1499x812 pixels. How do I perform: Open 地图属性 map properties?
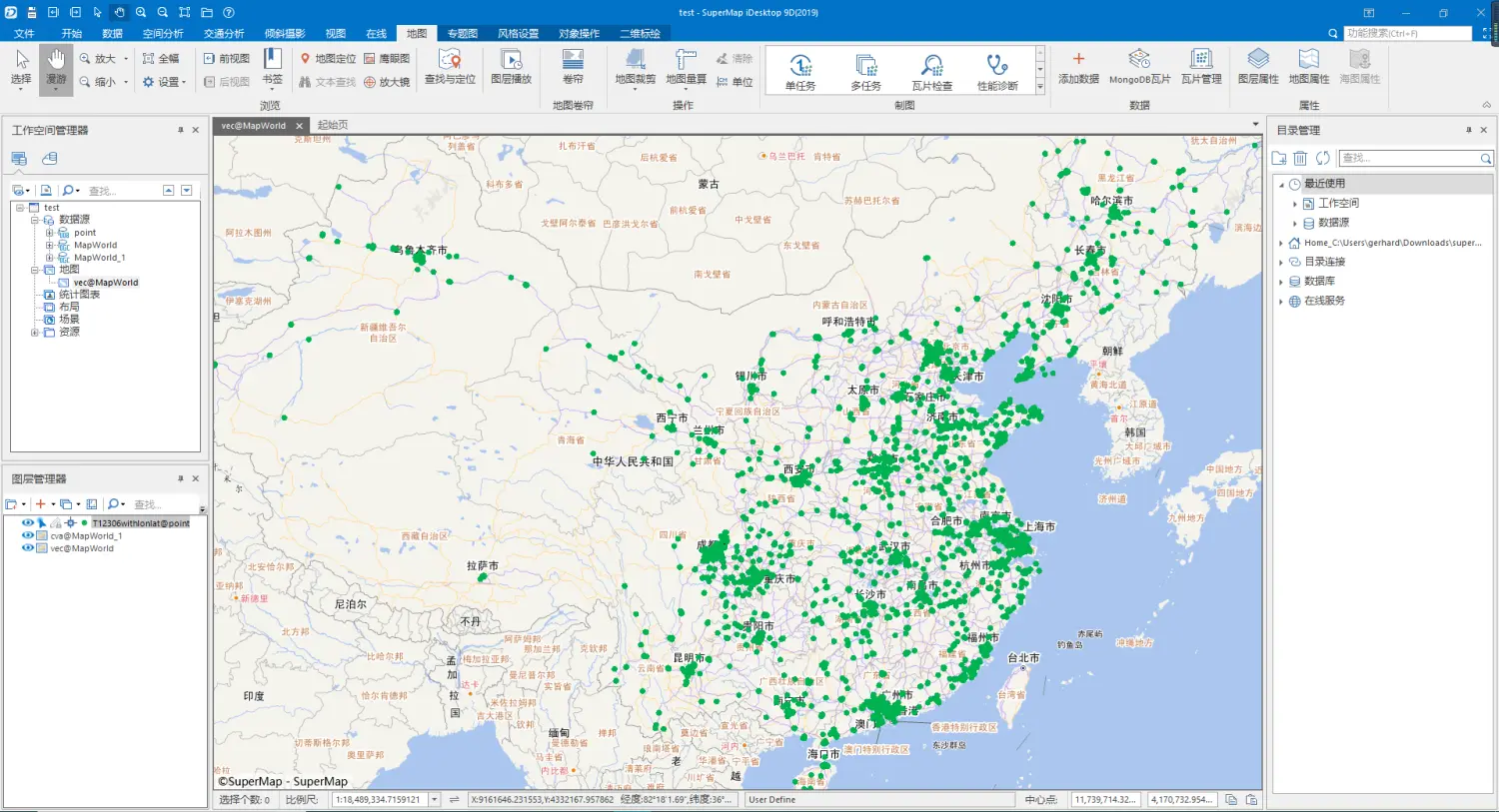1308,68
